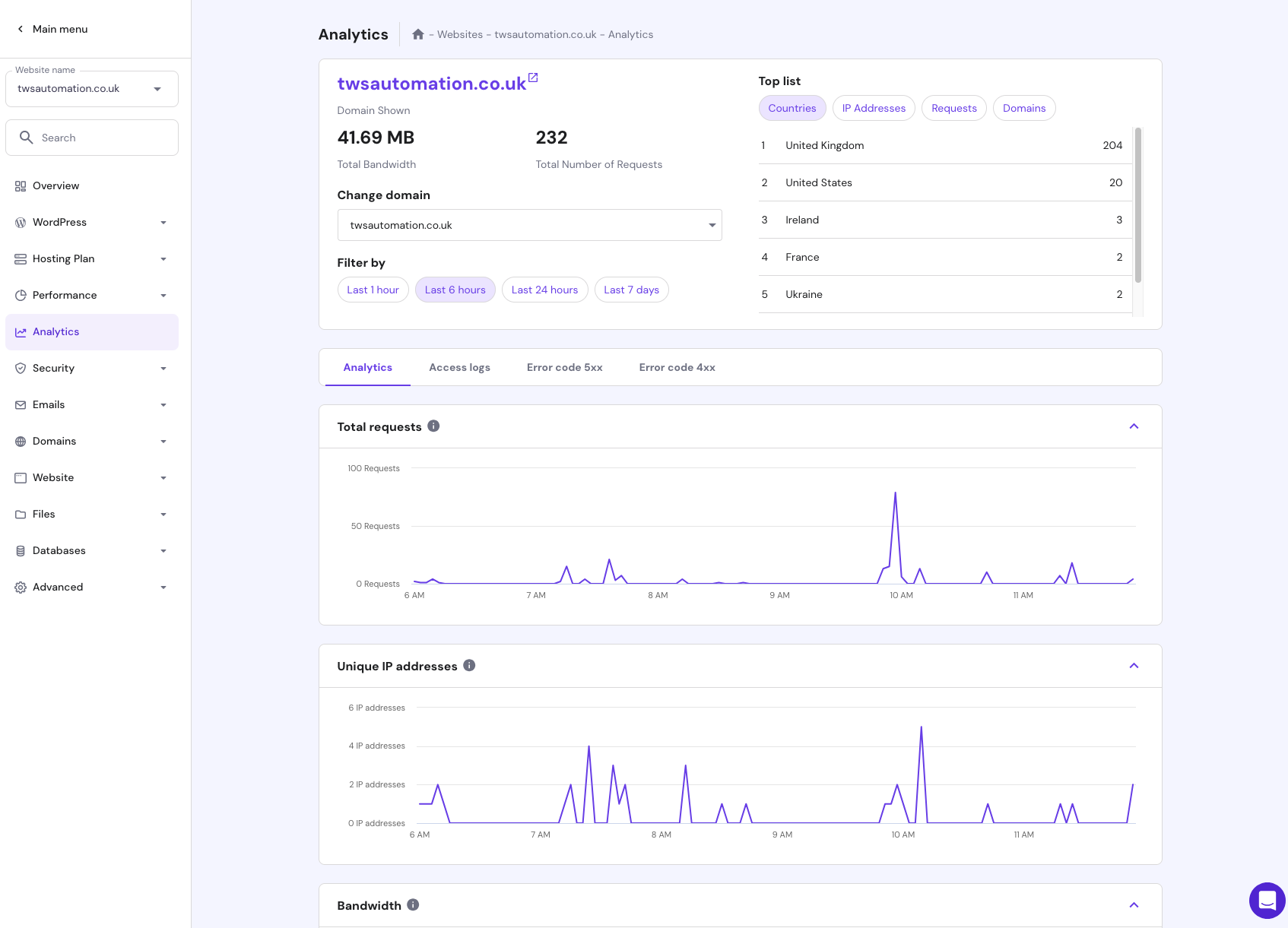
Task: Filter by Last 7 days
Action: coord(632,290)
